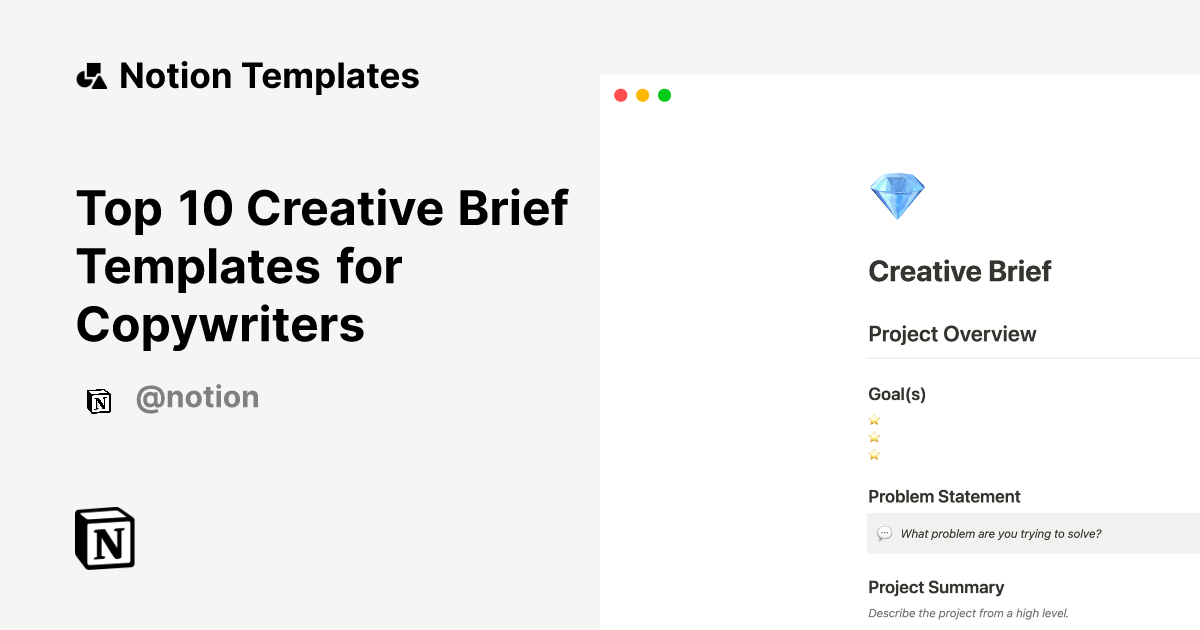This screenshot has width=1200, height=630.
Task: Open the @notion profile link
Action: pos(197,397)
